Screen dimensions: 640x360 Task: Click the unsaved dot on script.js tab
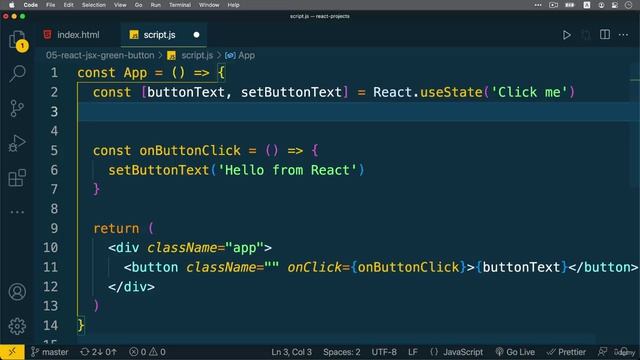196,35
